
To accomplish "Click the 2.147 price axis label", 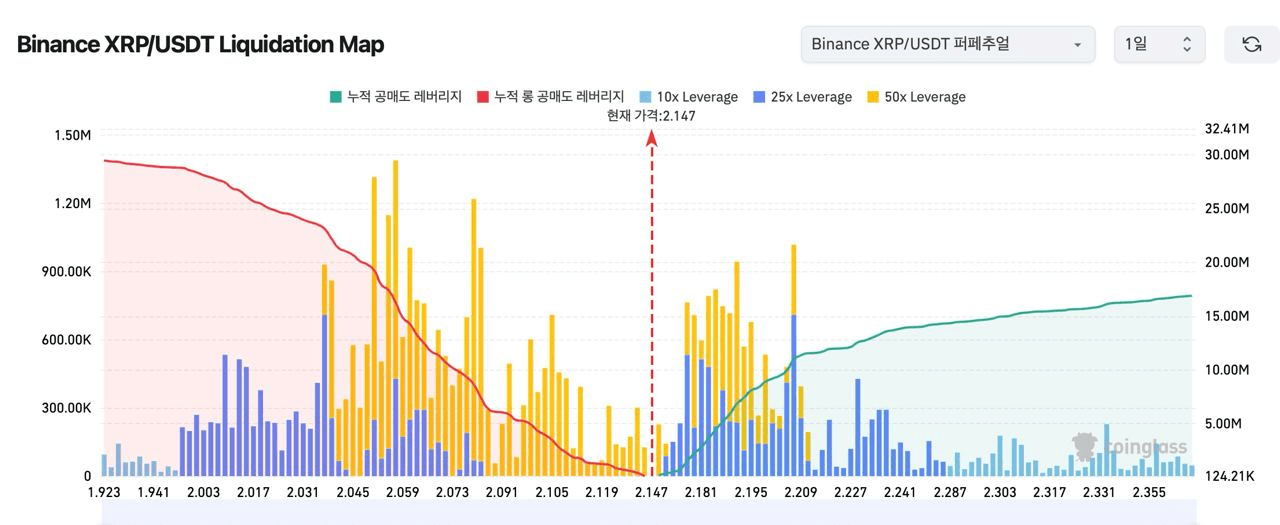I will tap(652, 492).
